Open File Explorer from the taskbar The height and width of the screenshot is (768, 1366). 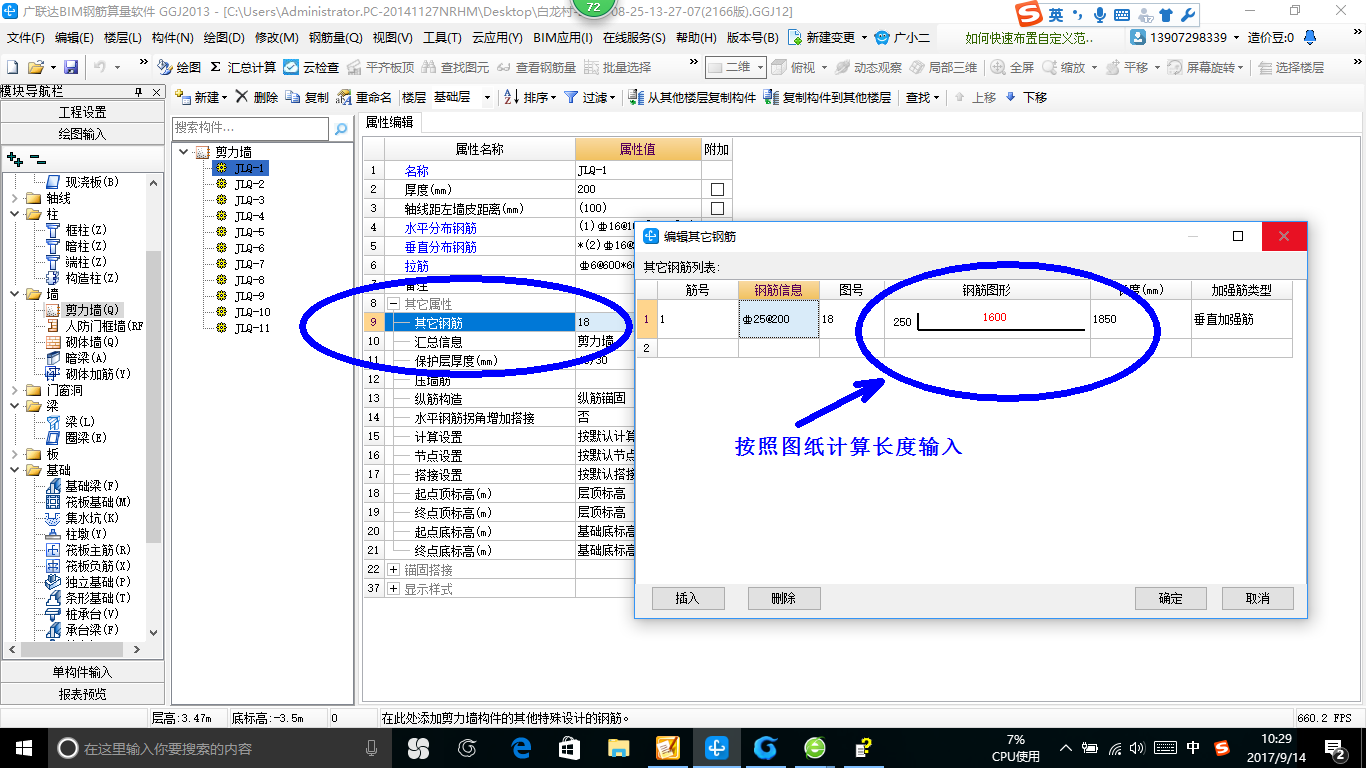click(x=619, y=747)
